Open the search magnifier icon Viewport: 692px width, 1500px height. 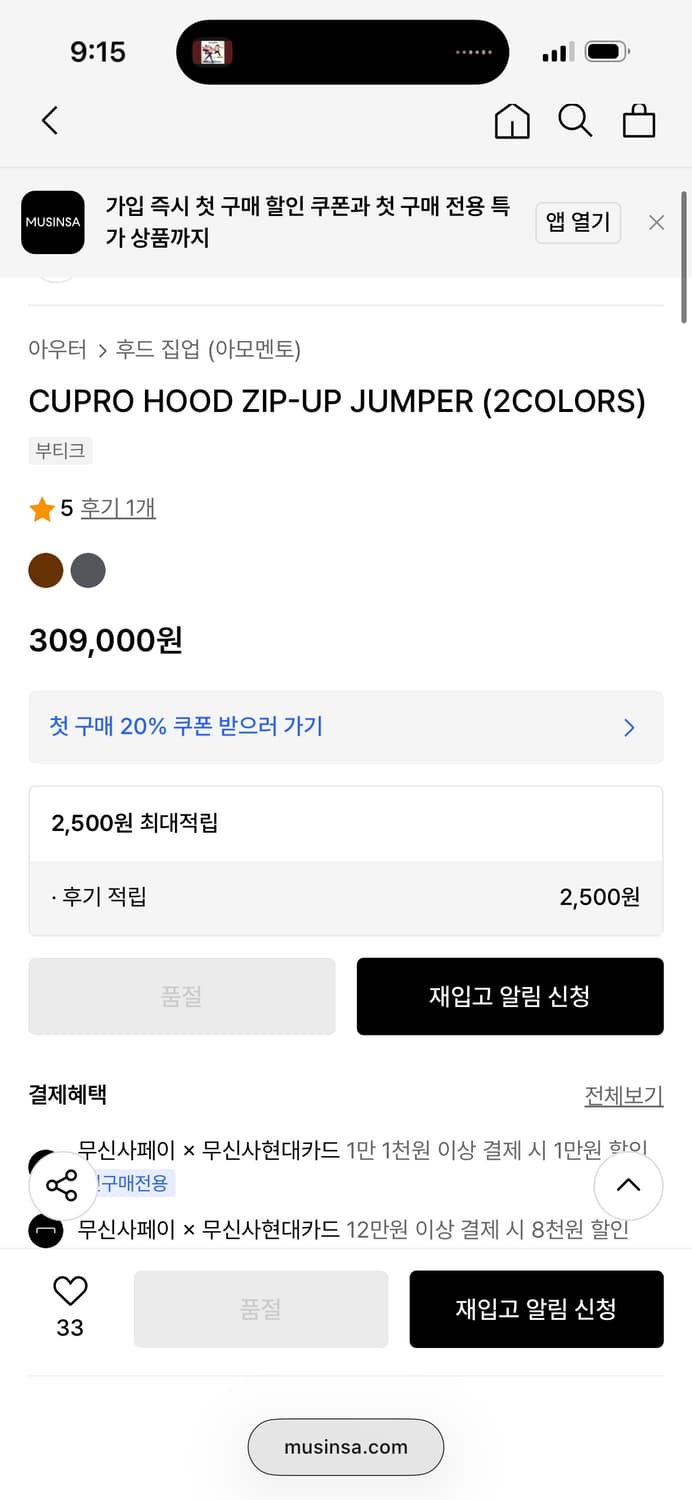[x=575, y=121]
